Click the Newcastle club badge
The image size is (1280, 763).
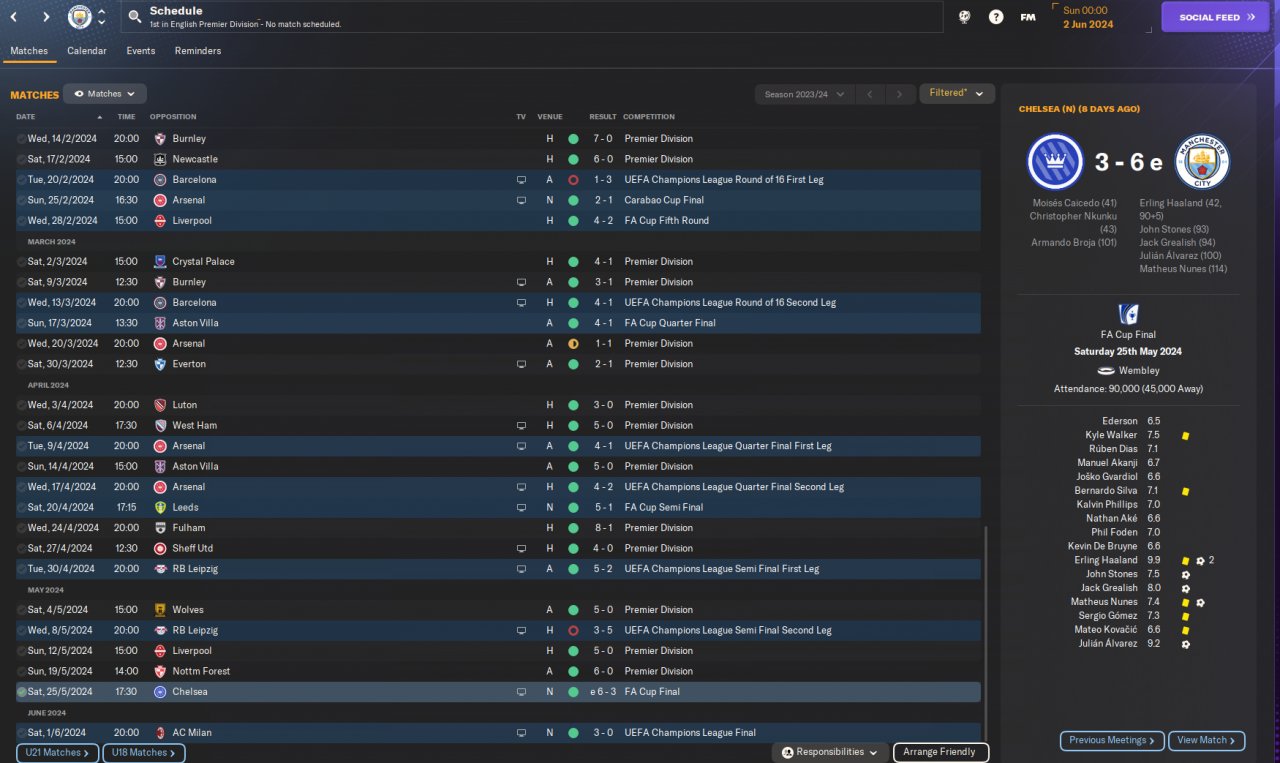coord(160,159)
